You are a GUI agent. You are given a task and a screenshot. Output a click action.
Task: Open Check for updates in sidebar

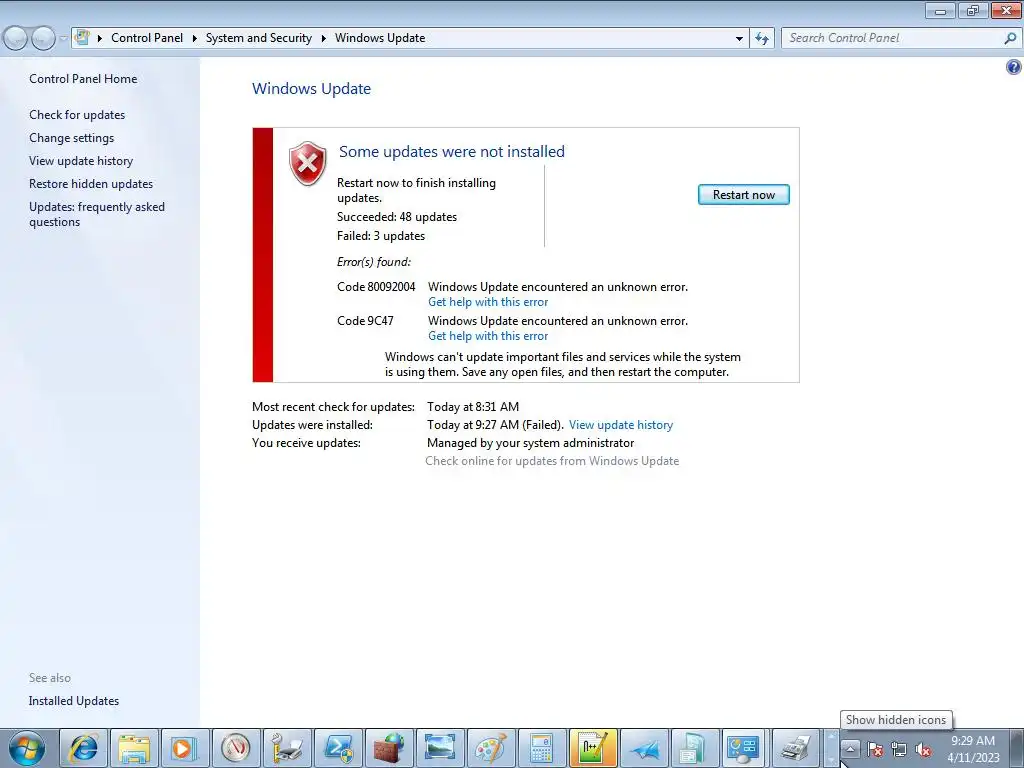coord(77,115)
